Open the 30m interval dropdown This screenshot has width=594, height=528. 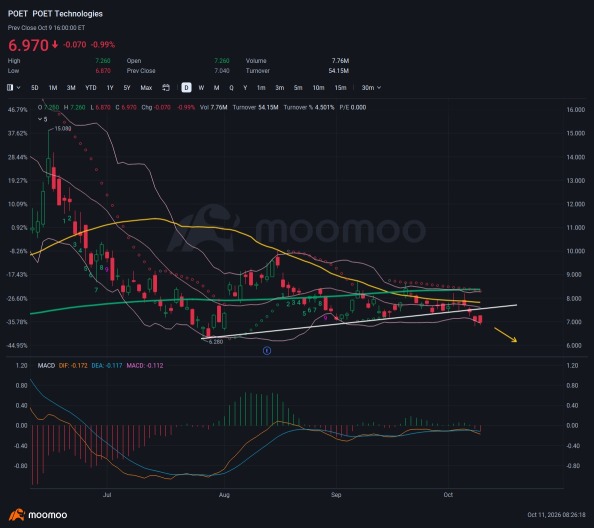tap(371, 87)
